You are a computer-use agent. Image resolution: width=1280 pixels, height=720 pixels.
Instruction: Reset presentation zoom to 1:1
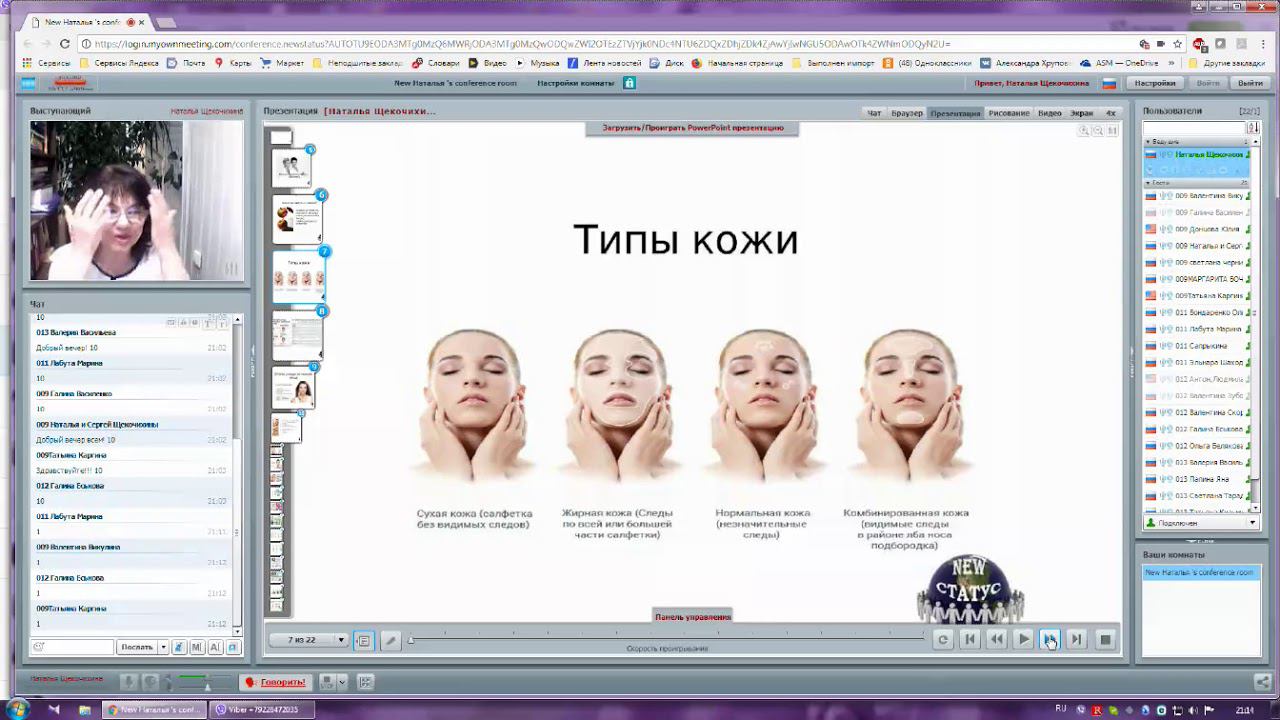click(1112, 131)
